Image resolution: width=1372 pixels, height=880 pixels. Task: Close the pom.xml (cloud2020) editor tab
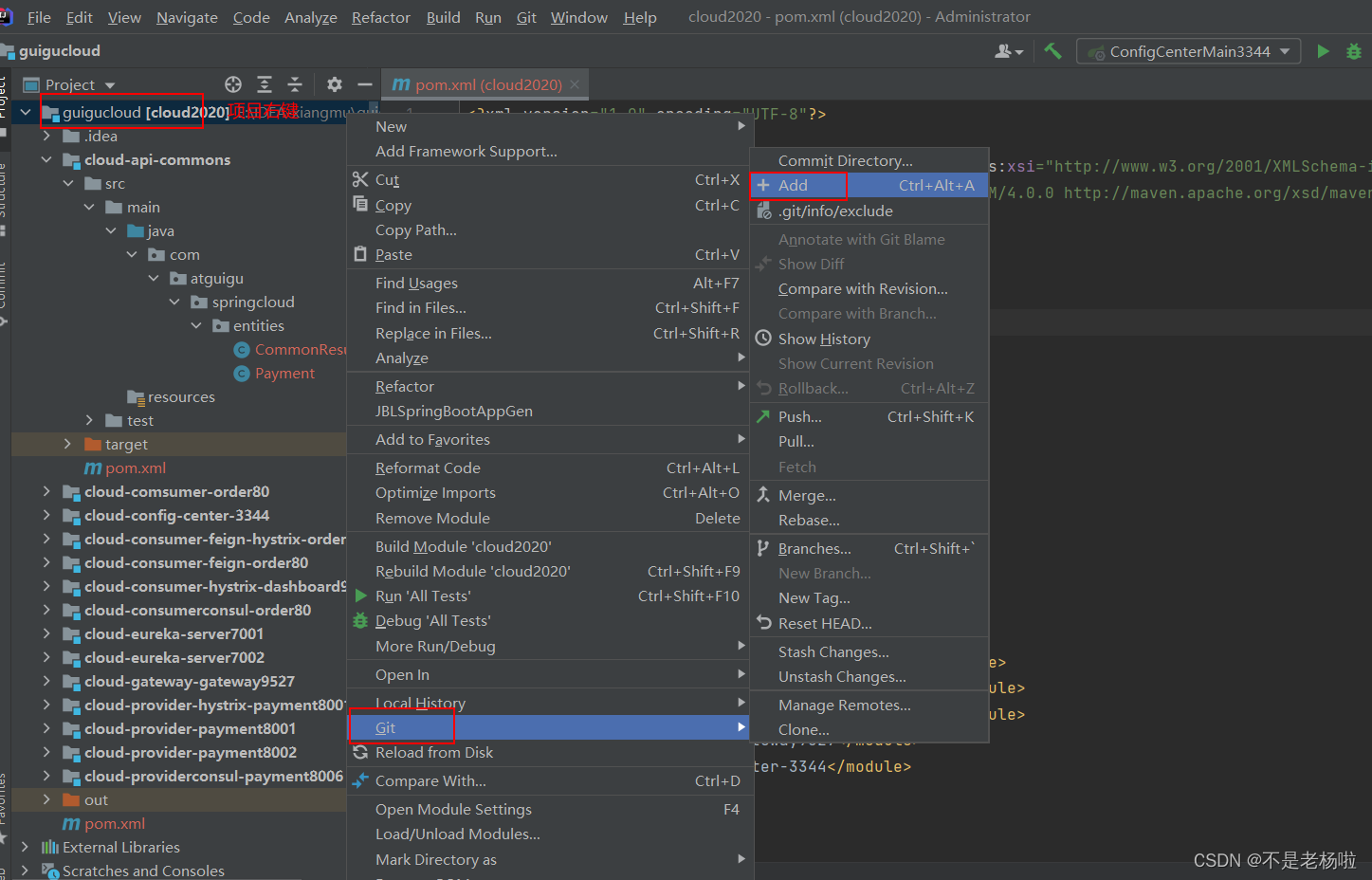(575, 84)
